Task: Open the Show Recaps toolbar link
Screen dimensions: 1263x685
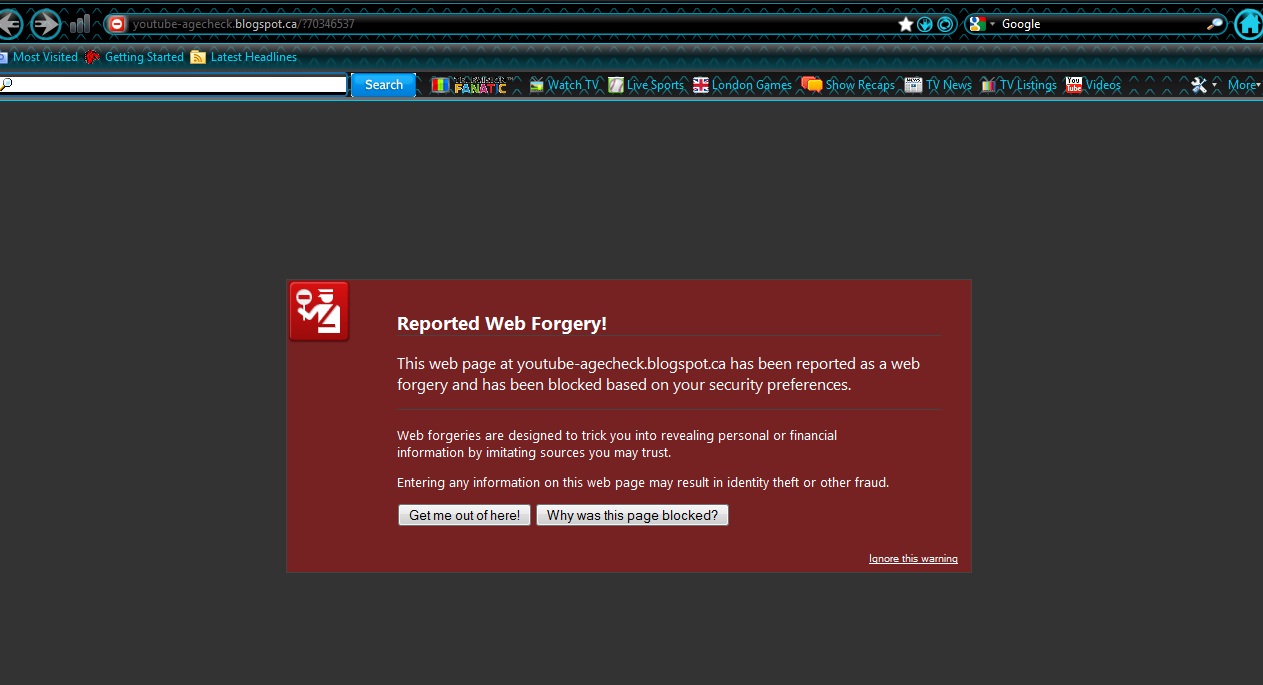Action: coord(849,85)
